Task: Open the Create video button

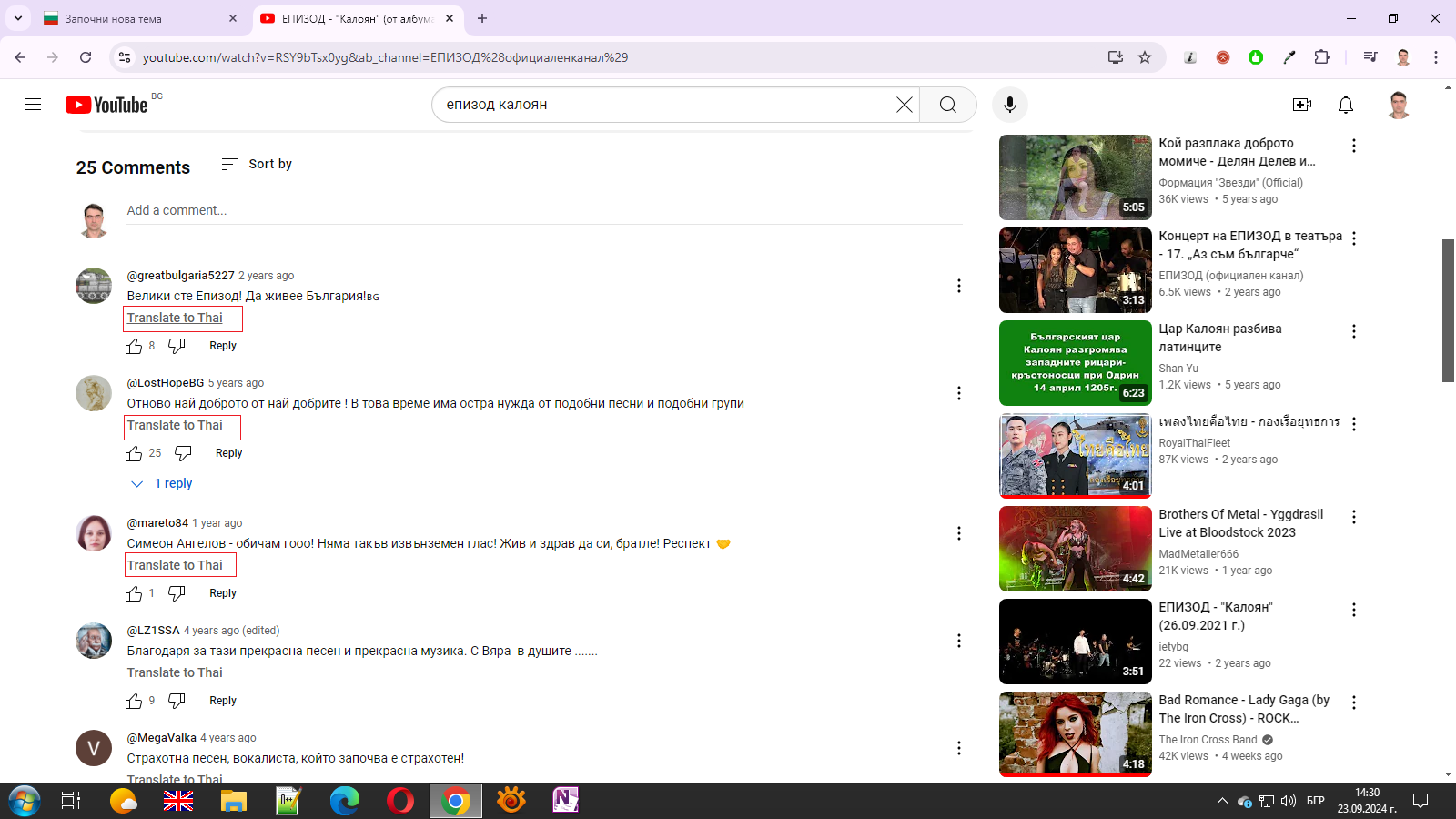Action: point(1302,105)
